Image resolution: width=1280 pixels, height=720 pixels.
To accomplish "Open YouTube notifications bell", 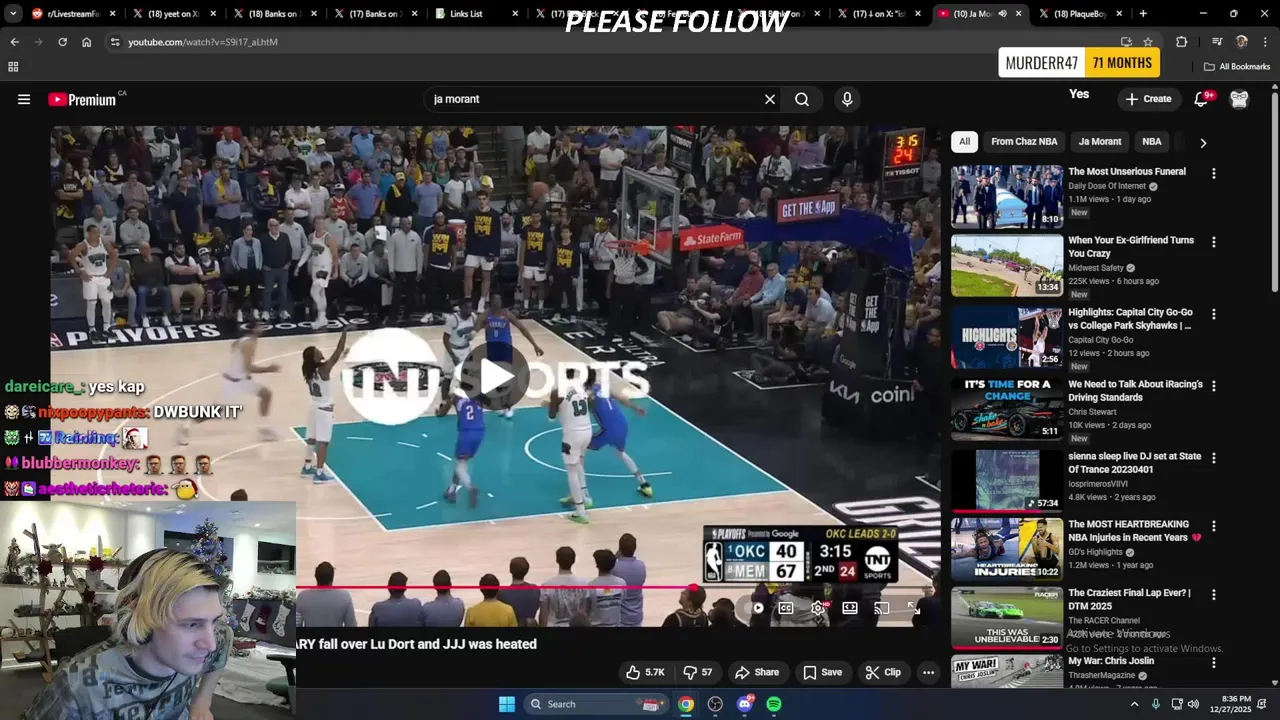I will [x=1202, y=99].
